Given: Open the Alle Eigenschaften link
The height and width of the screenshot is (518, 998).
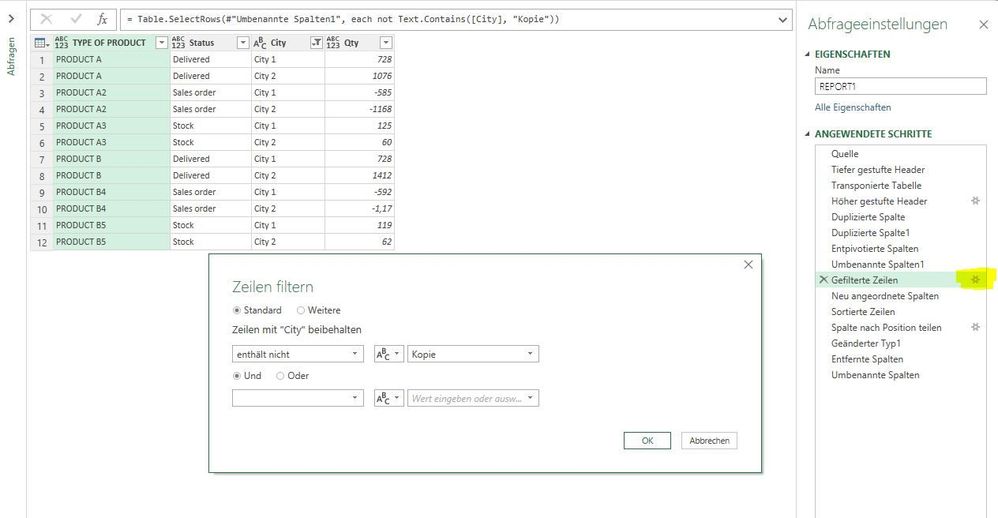Looking at the screenshot, I should pos(853,108).
